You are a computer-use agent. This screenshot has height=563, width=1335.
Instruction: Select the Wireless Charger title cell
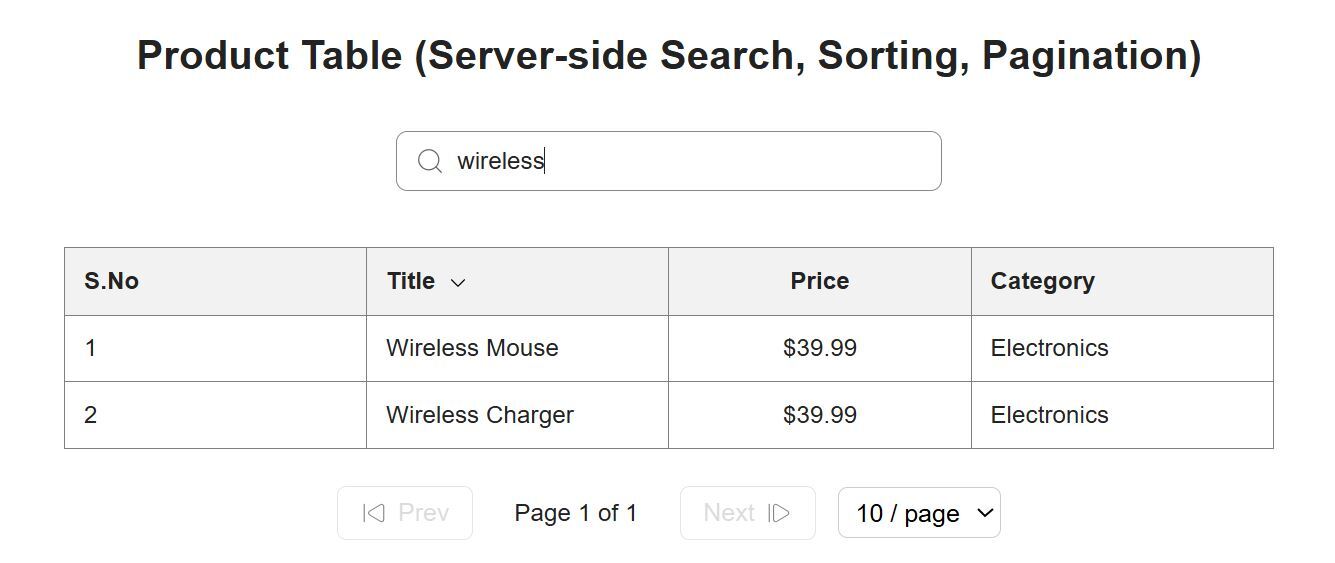point(480,415)
